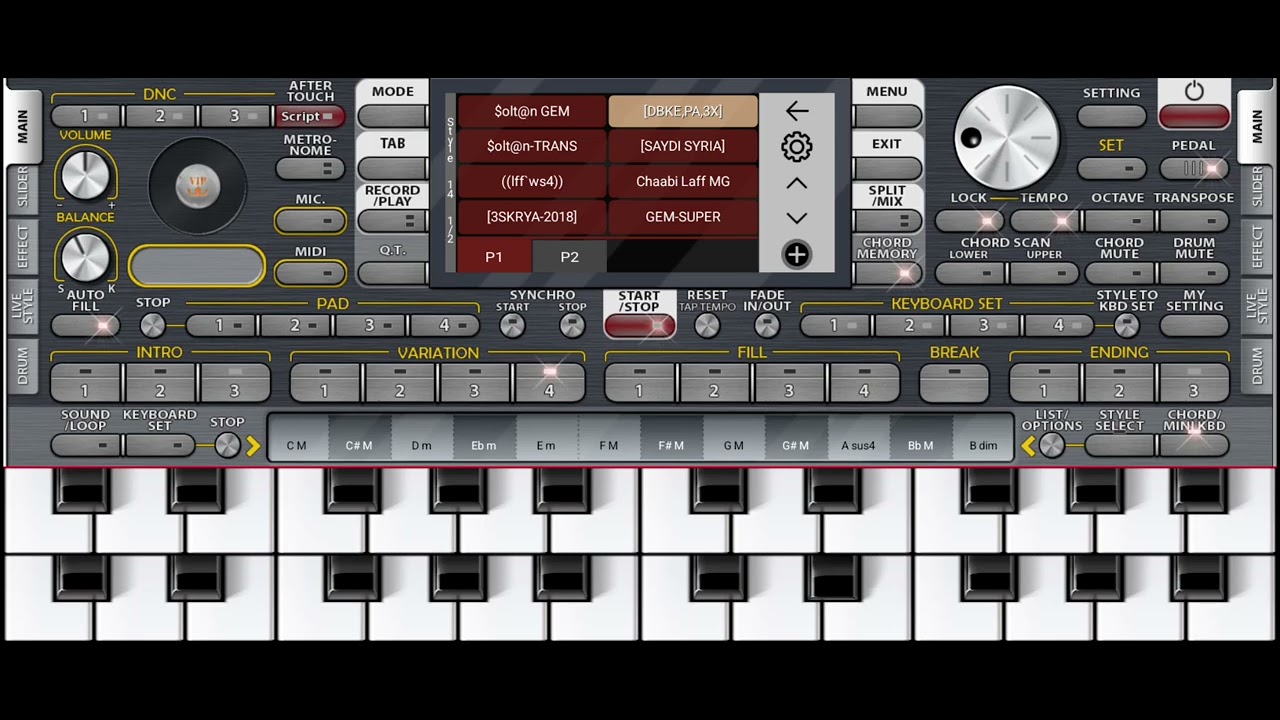Tap the A sus4 chord in chord strip

click(x=858, y=440)
